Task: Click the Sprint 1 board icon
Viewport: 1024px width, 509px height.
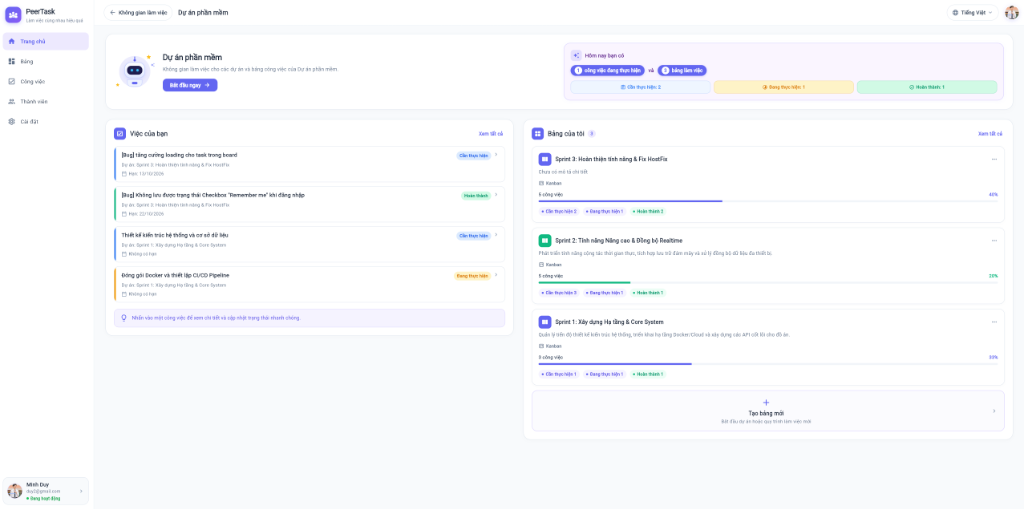Action: click(545, 322)
